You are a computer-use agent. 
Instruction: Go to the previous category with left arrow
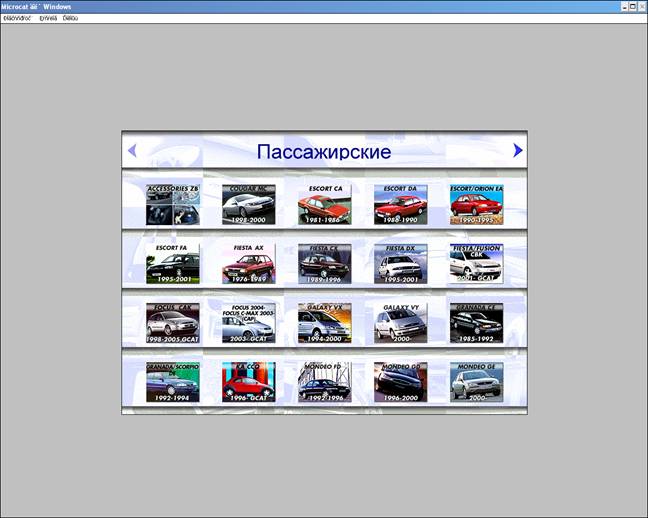tap(131, 151)
